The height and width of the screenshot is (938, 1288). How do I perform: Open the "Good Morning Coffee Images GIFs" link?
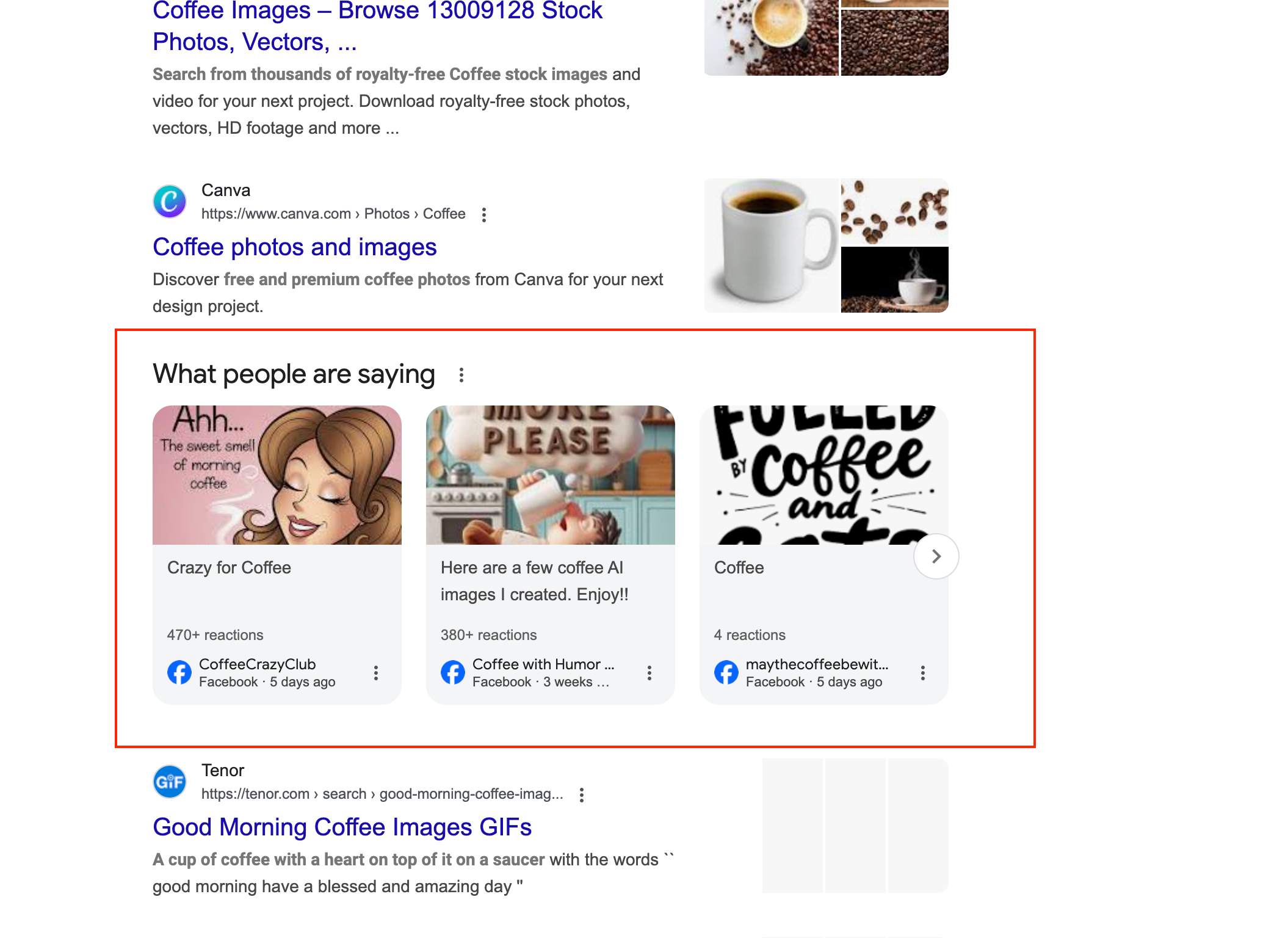(342, 827)
